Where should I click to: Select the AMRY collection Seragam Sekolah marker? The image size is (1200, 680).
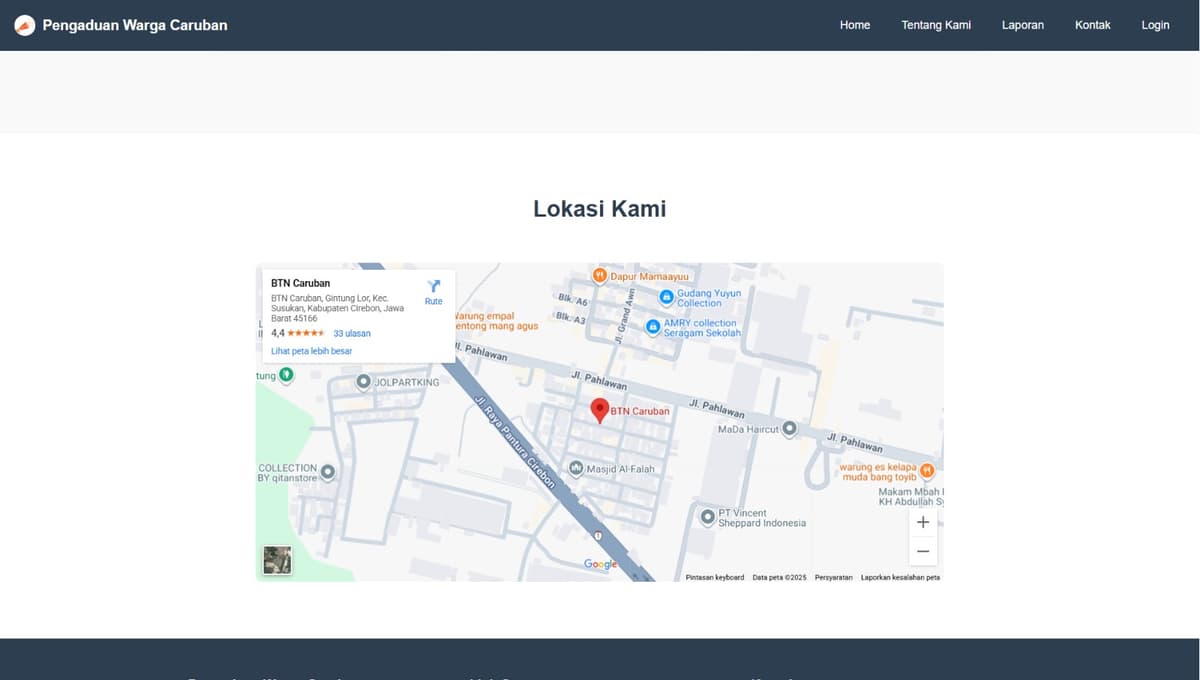(653, 327)
